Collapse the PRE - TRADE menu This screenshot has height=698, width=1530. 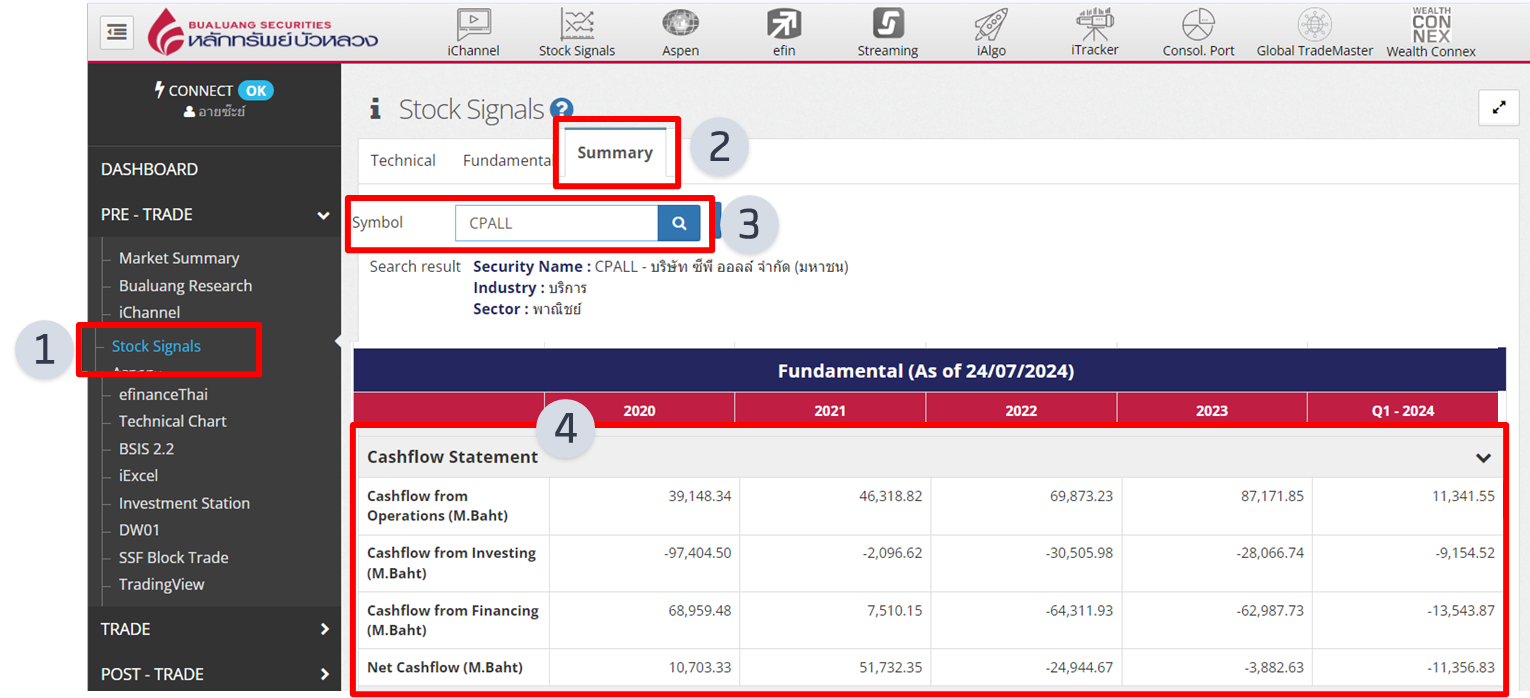coord(214,215)
